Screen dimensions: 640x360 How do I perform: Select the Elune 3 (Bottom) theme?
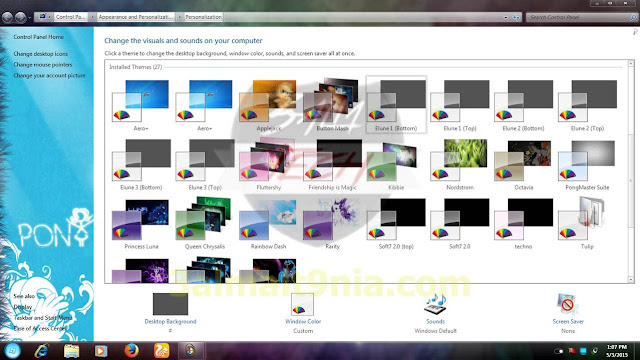(x=141, y=164)
